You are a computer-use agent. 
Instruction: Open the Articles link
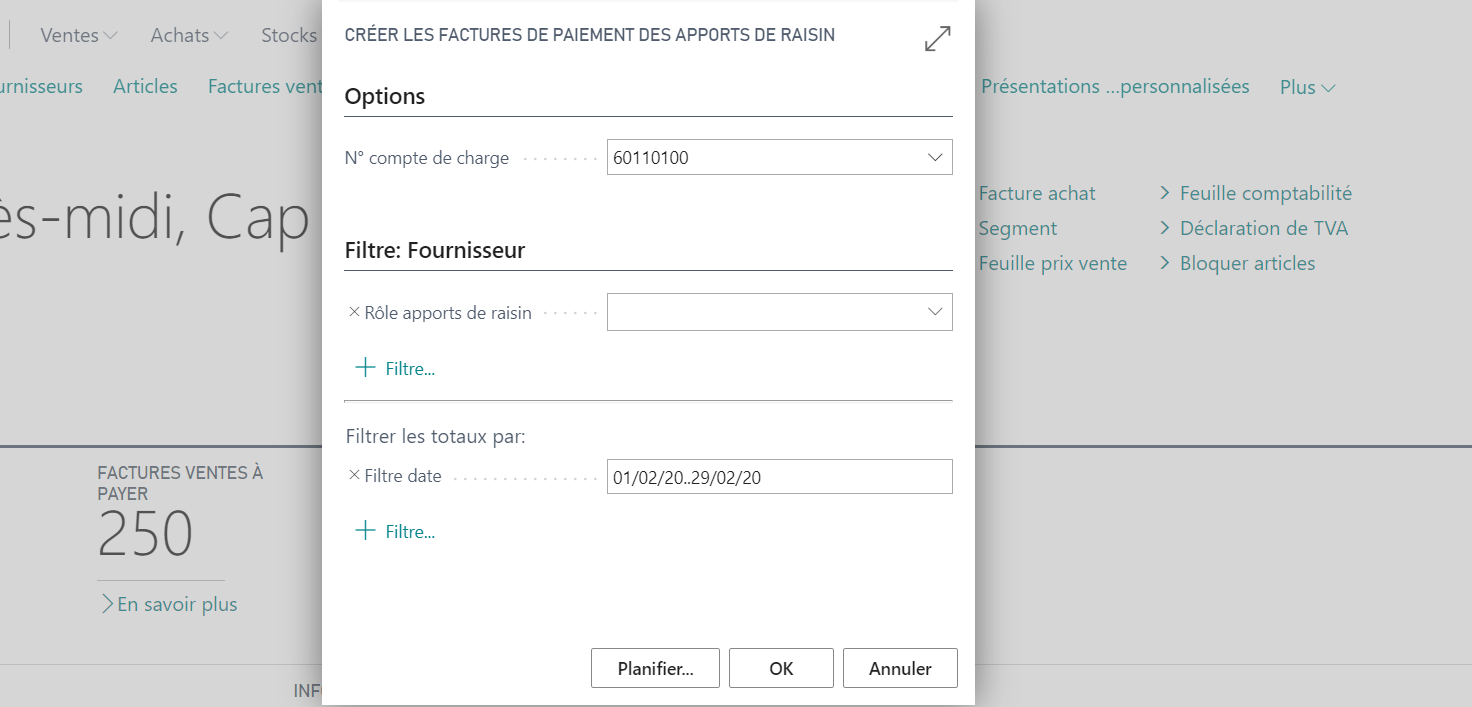click(x=145, y=87)
